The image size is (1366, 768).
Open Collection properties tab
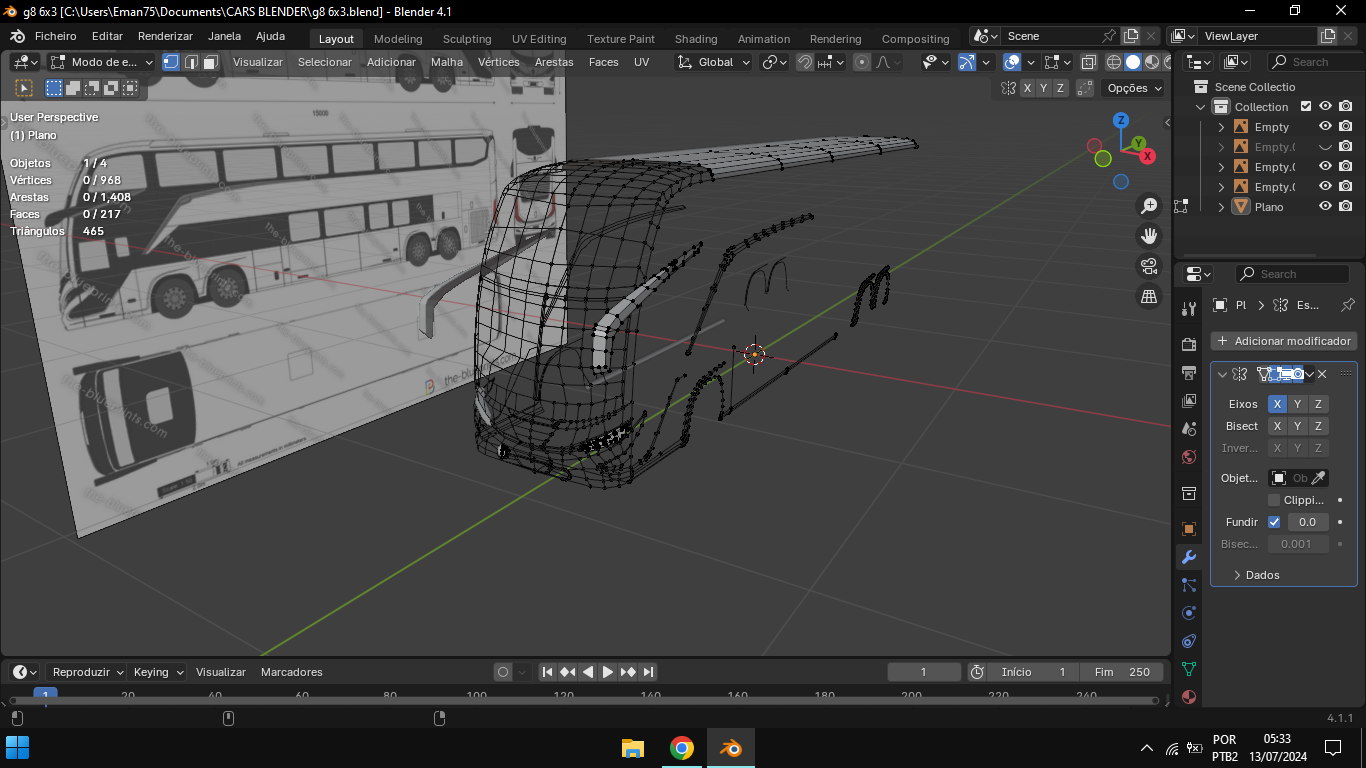click(x=1189, y=493)
